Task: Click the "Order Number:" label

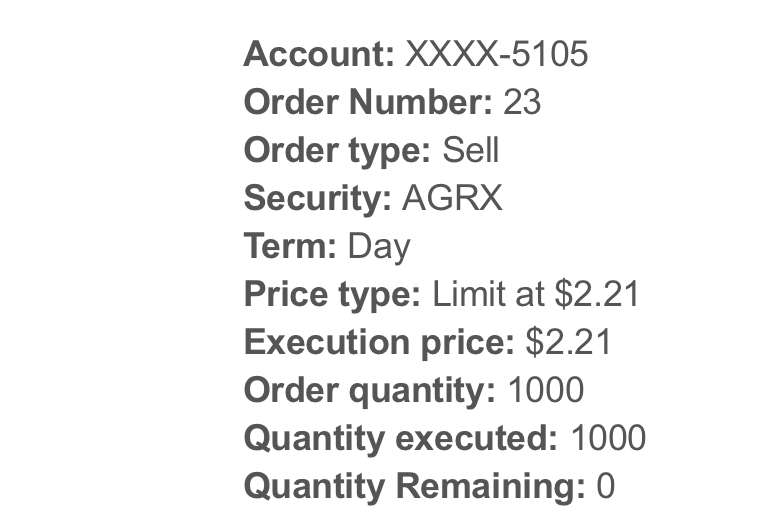Action: (367, 102)
